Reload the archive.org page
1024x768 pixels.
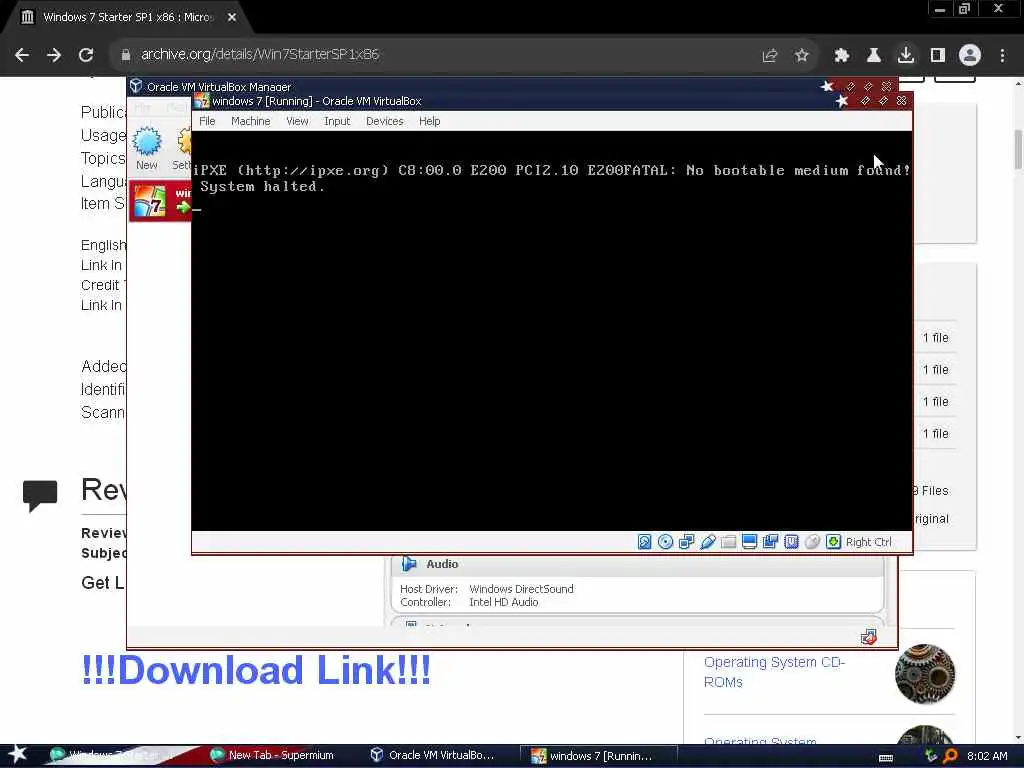coord(86,55)
